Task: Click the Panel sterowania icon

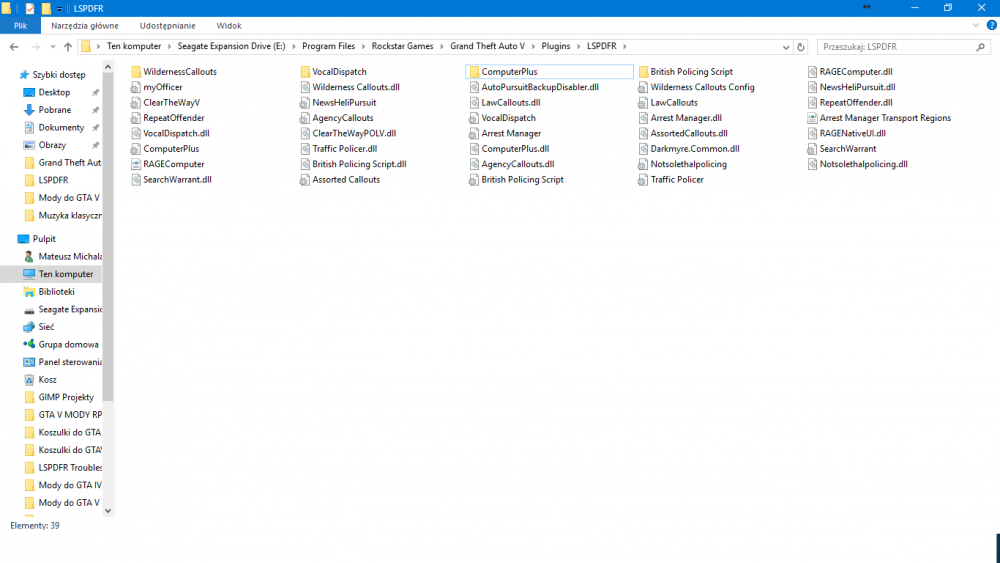Action: (29, 362)
